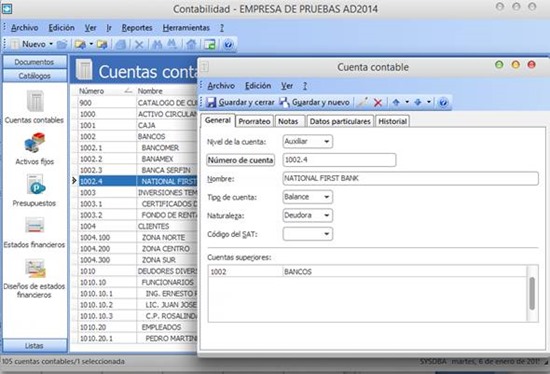Switch to the Historial tab
Viewport: 550px width, 374px height.
pos(393,121)
